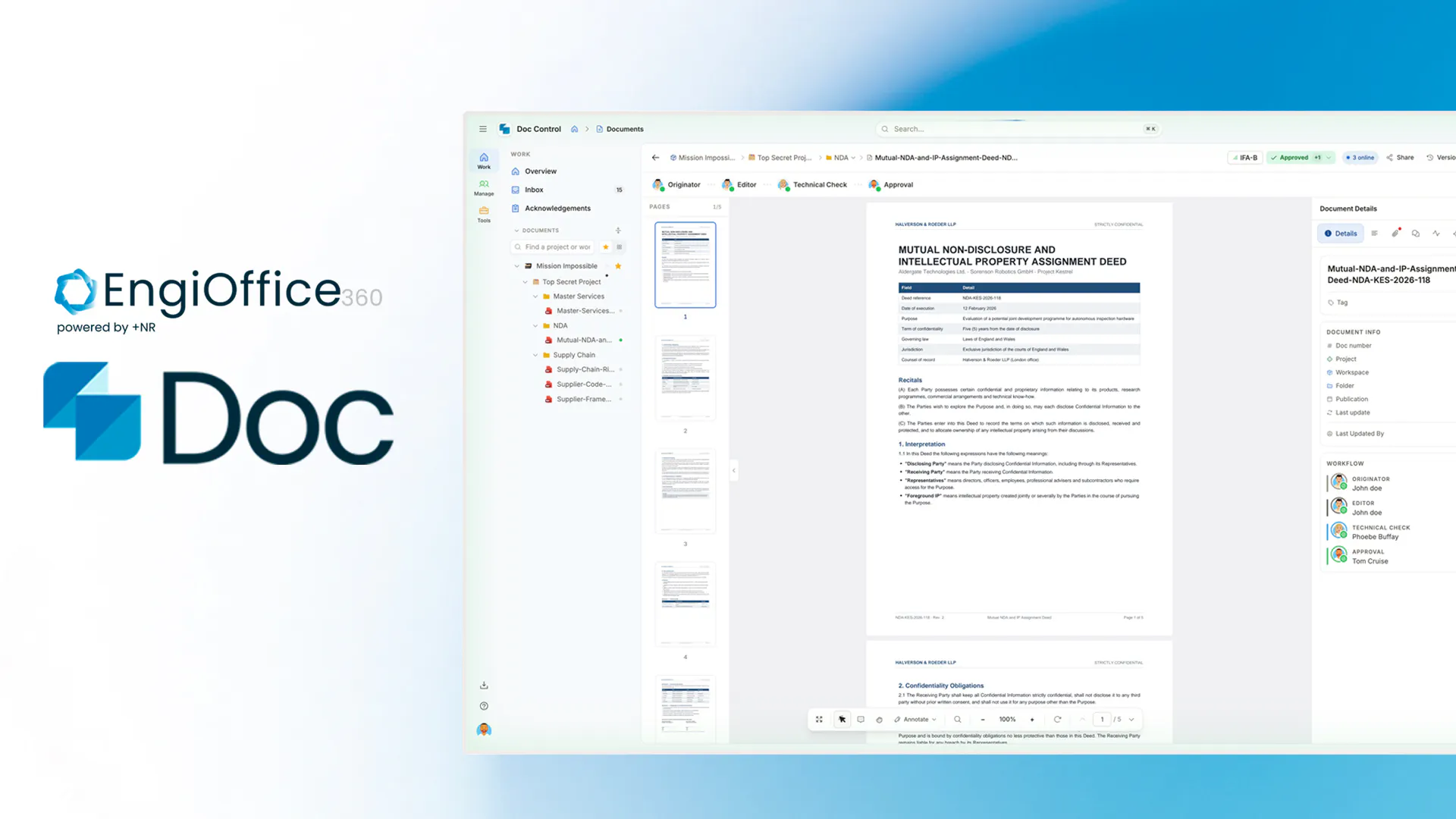The image size is (1456, 819).
Task: Click the Originator workflow step
Action: coord(676,185)
